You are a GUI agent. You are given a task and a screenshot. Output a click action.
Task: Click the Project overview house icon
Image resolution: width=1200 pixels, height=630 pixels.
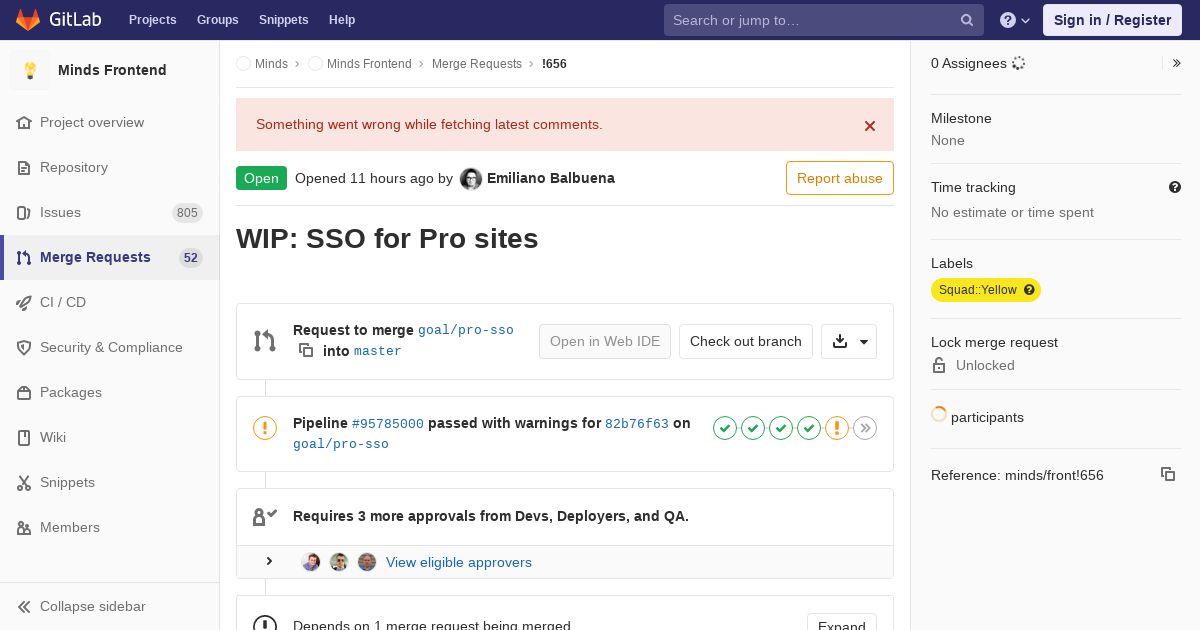24,123
